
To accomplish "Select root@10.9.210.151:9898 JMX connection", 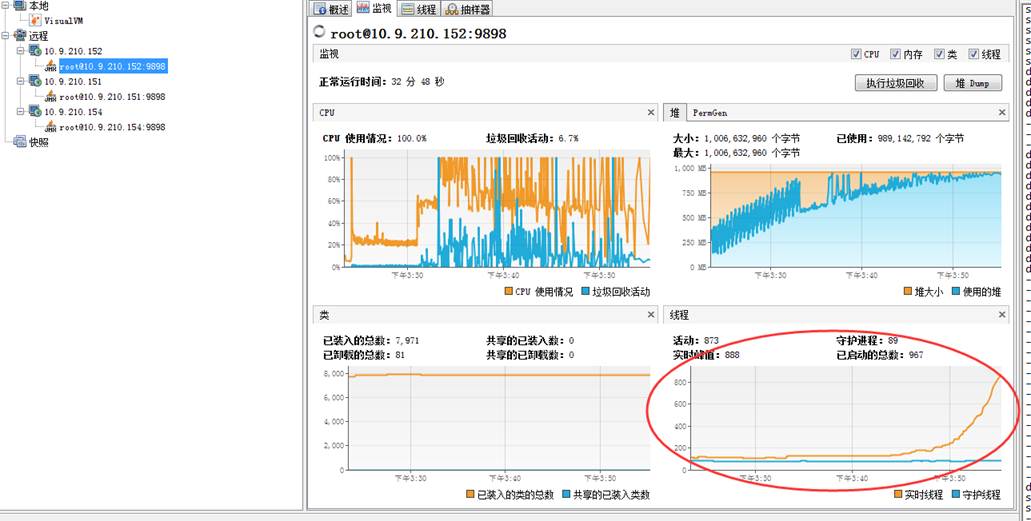I will (112, 97).
